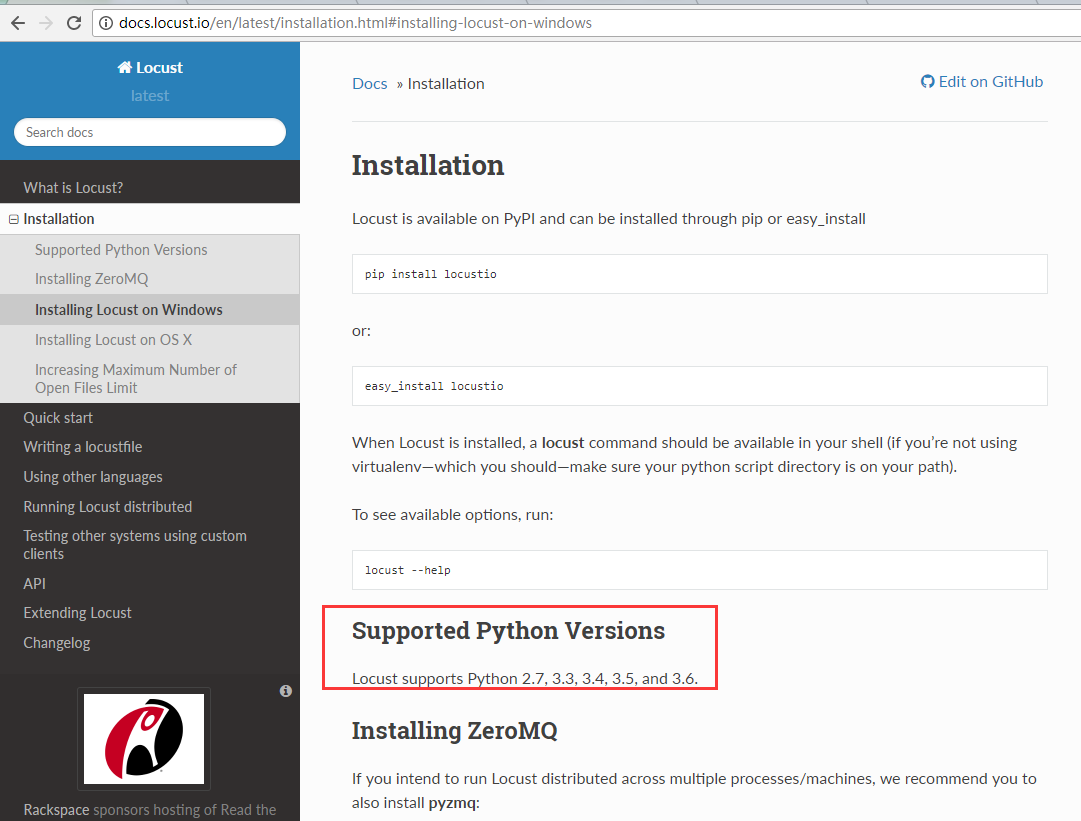Screen dimensions: 1081x821
Task: Open Testing other systems using custom clients
Action: (x=134, y=545)
